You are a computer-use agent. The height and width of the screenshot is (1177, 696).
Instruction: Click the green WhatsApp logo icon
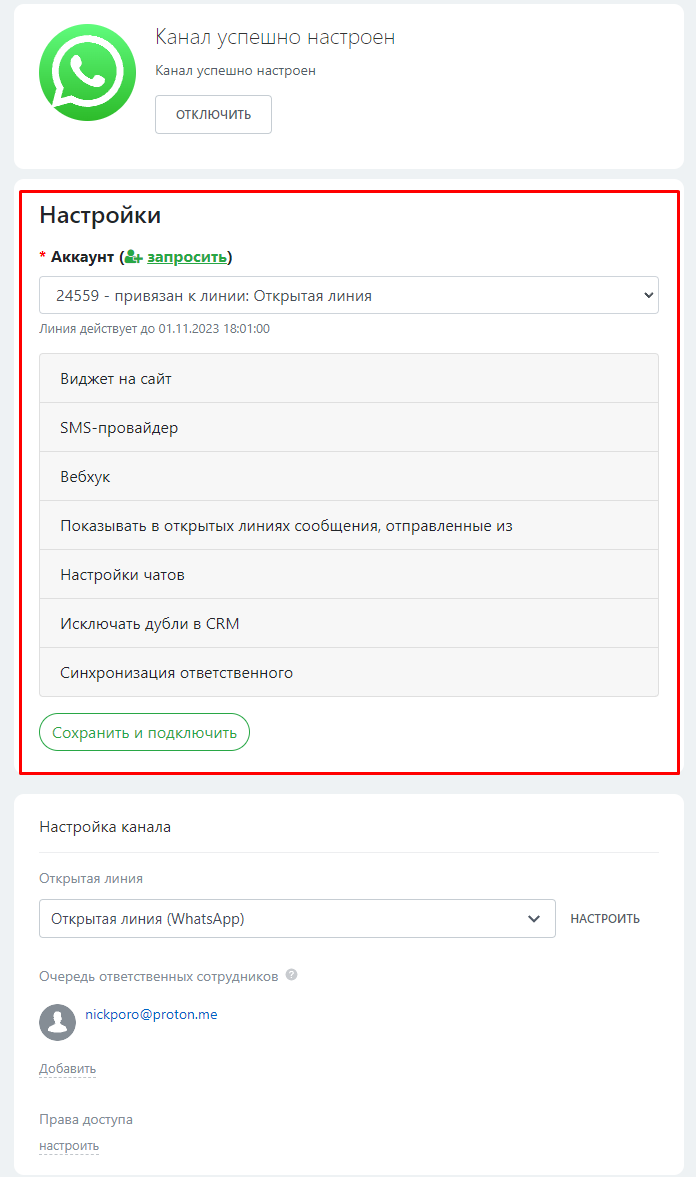tap(87, 73)
